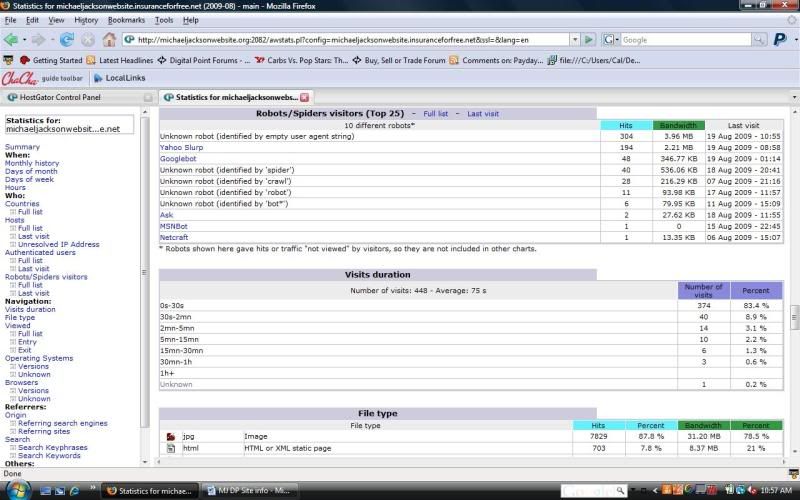Image resolution: width=800 pixels, height=500 pixels.
Task: Open the Help menu
Action: pos(190,20)
